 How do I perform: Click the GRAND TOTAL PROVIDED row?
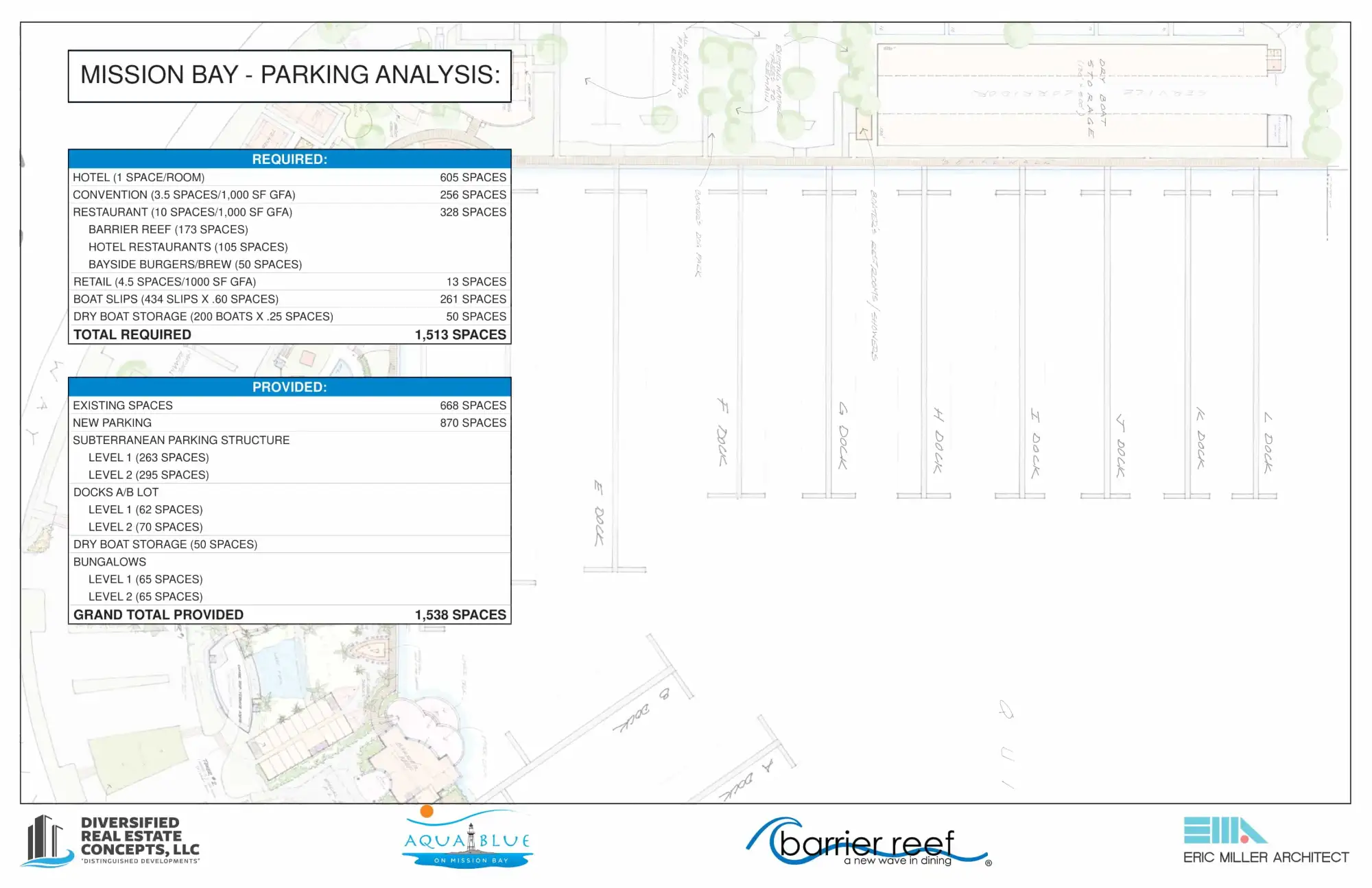(289, 615)
